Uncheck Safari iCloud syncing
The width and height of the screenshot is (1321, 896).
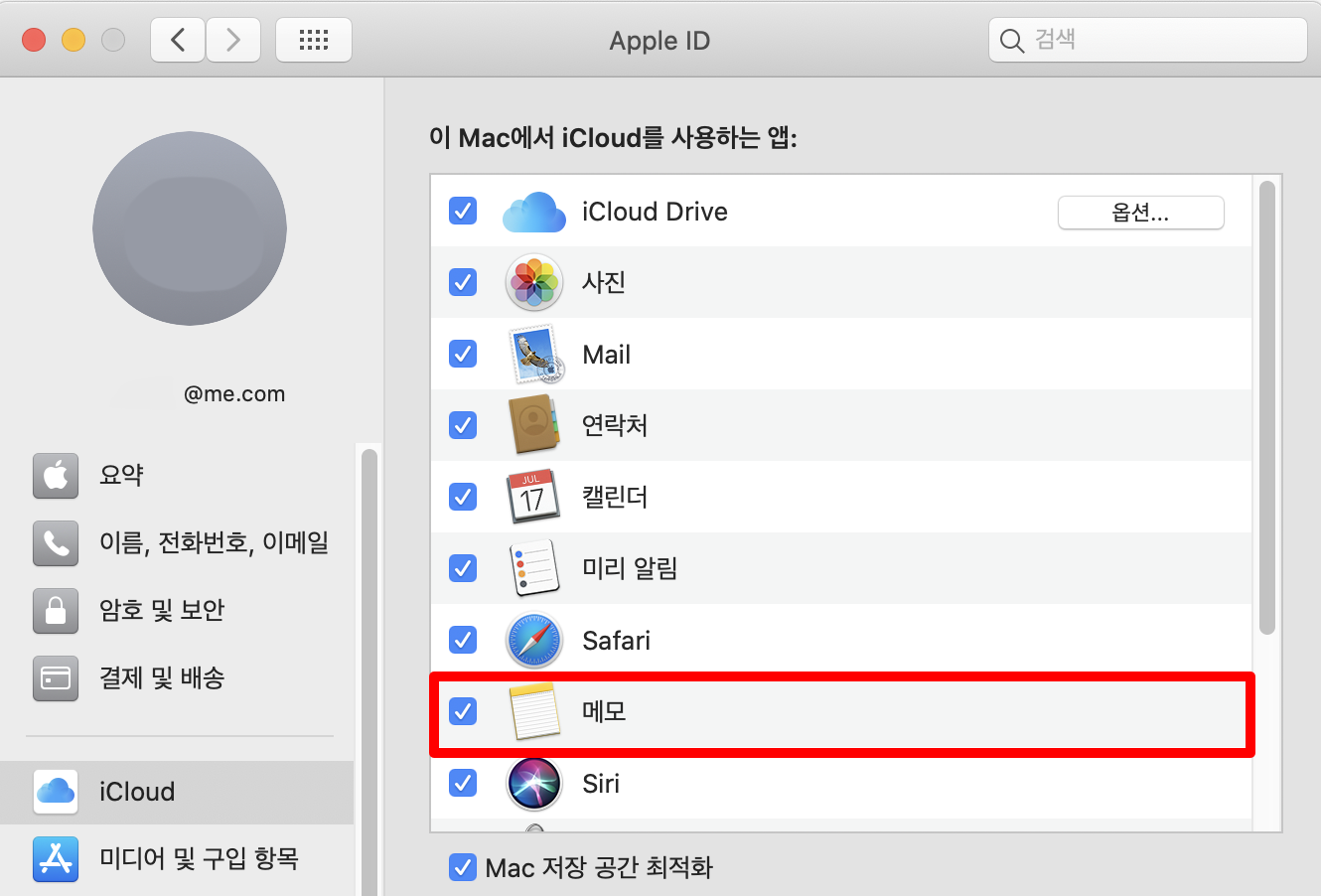463,640
